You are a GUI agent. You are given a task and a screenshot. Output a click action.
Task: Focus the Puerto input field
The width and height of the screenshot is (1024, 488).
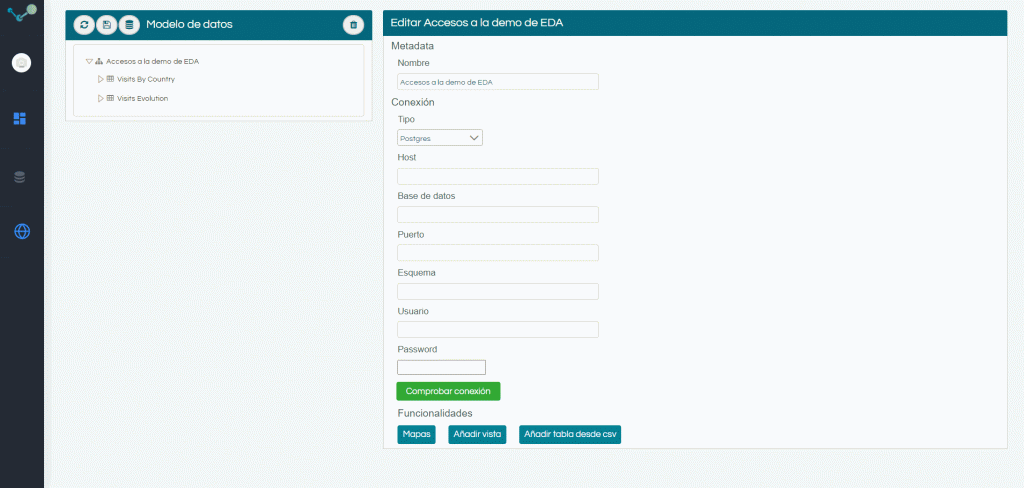coord(498,253)
